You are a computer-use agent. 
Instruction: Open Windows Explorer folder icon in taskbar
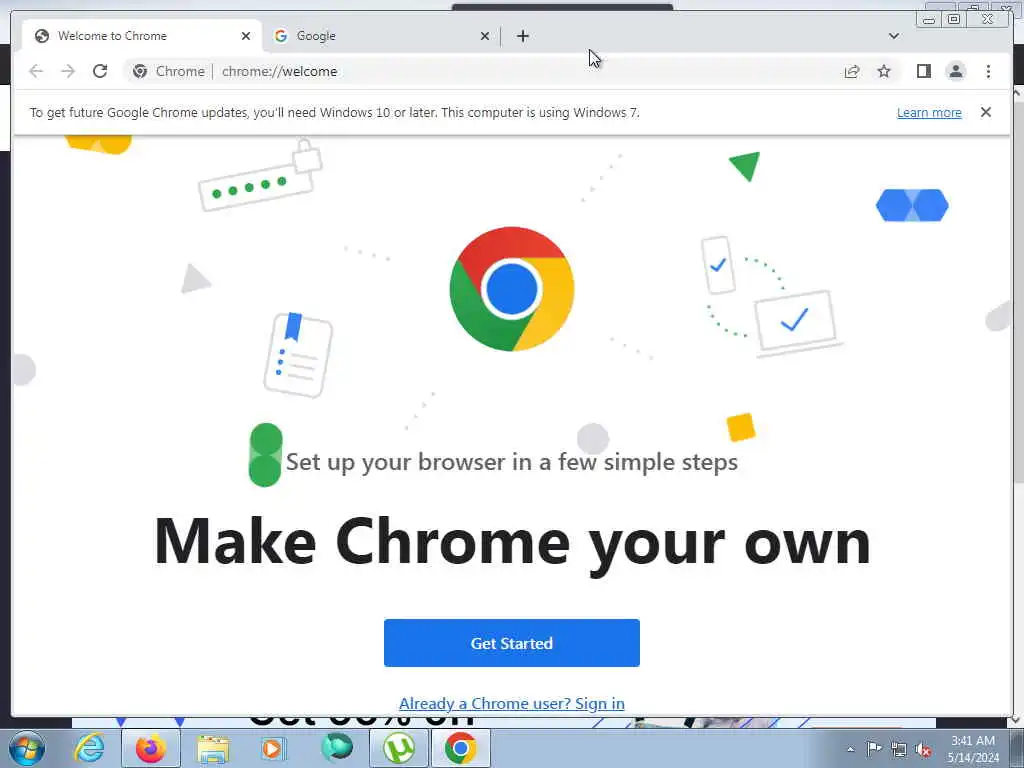click(213, 748)
